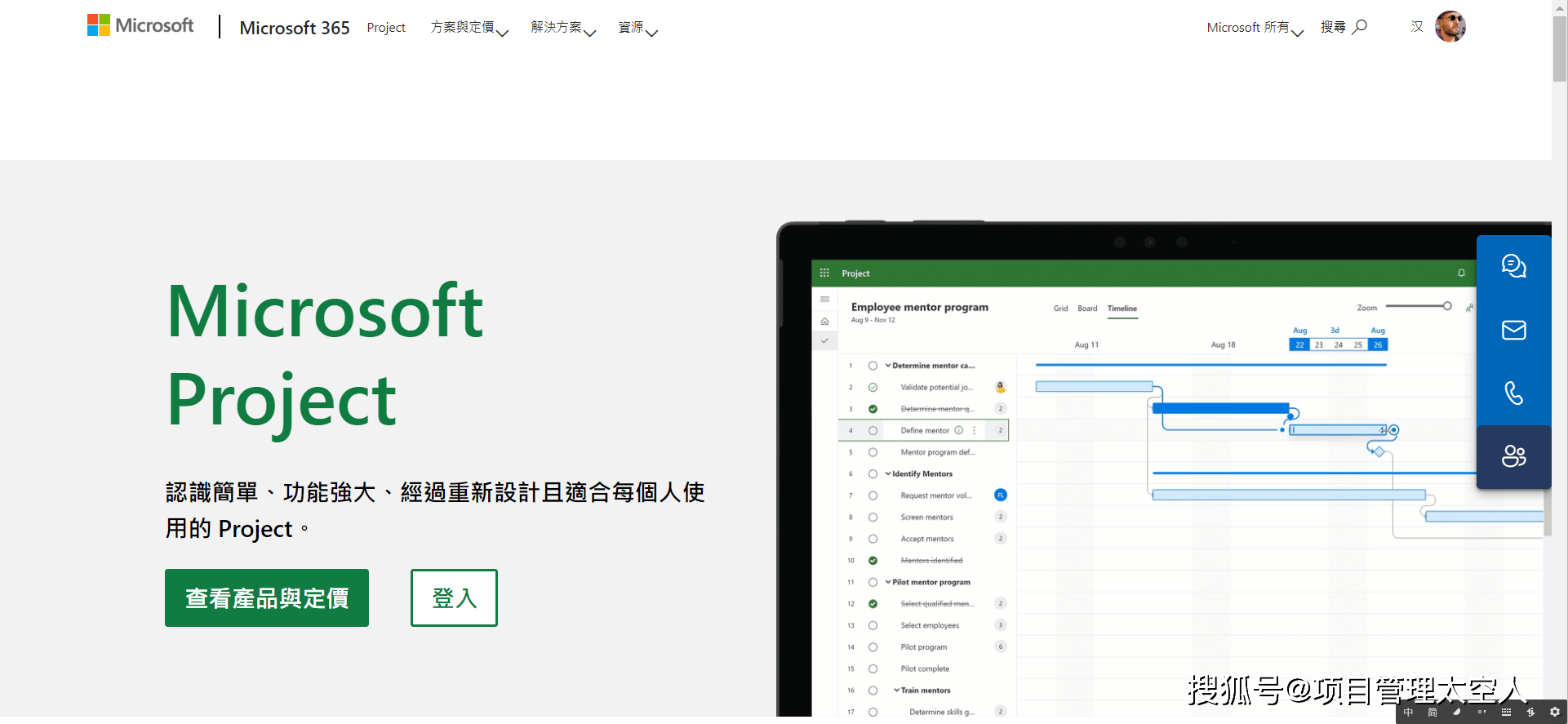Click the 汉 translate icon near avatar

click(x=1417, y=26)
